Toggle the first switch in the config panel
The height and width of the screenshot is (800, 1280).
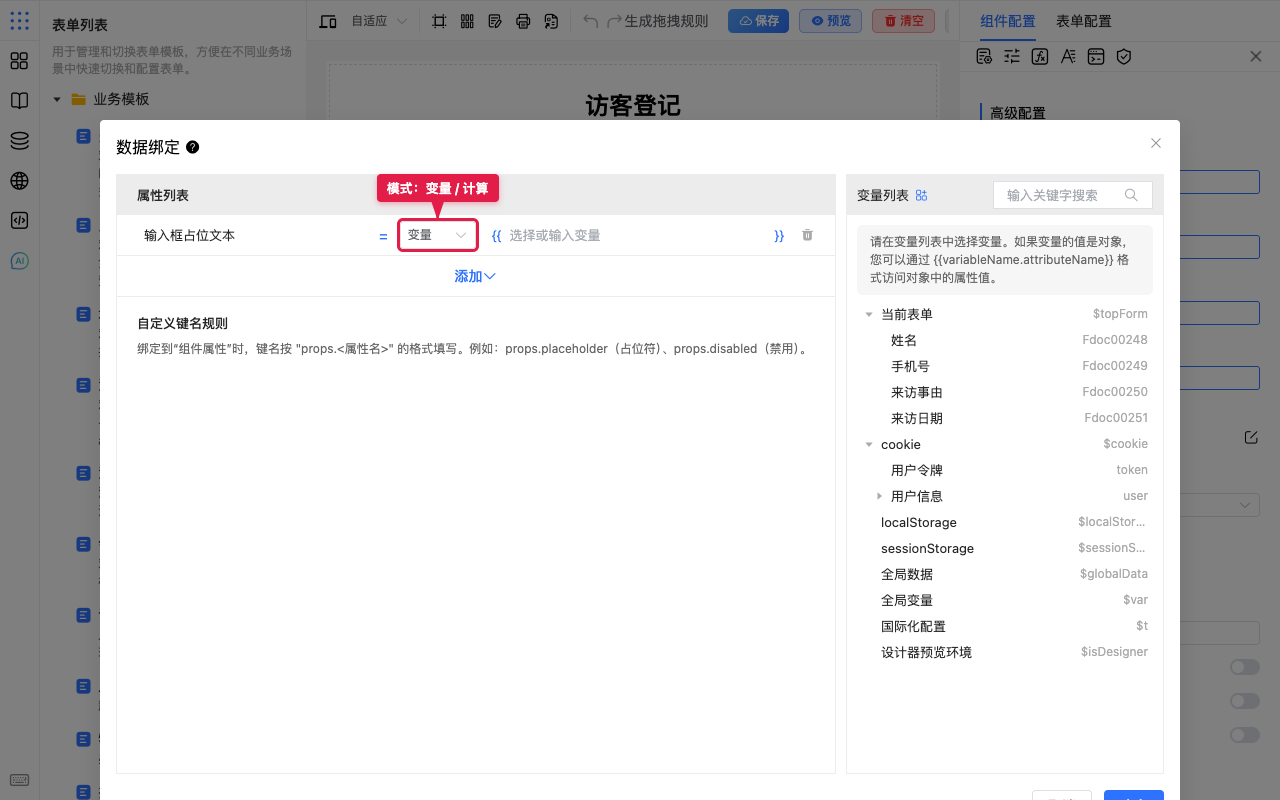tap(1245, 667)
